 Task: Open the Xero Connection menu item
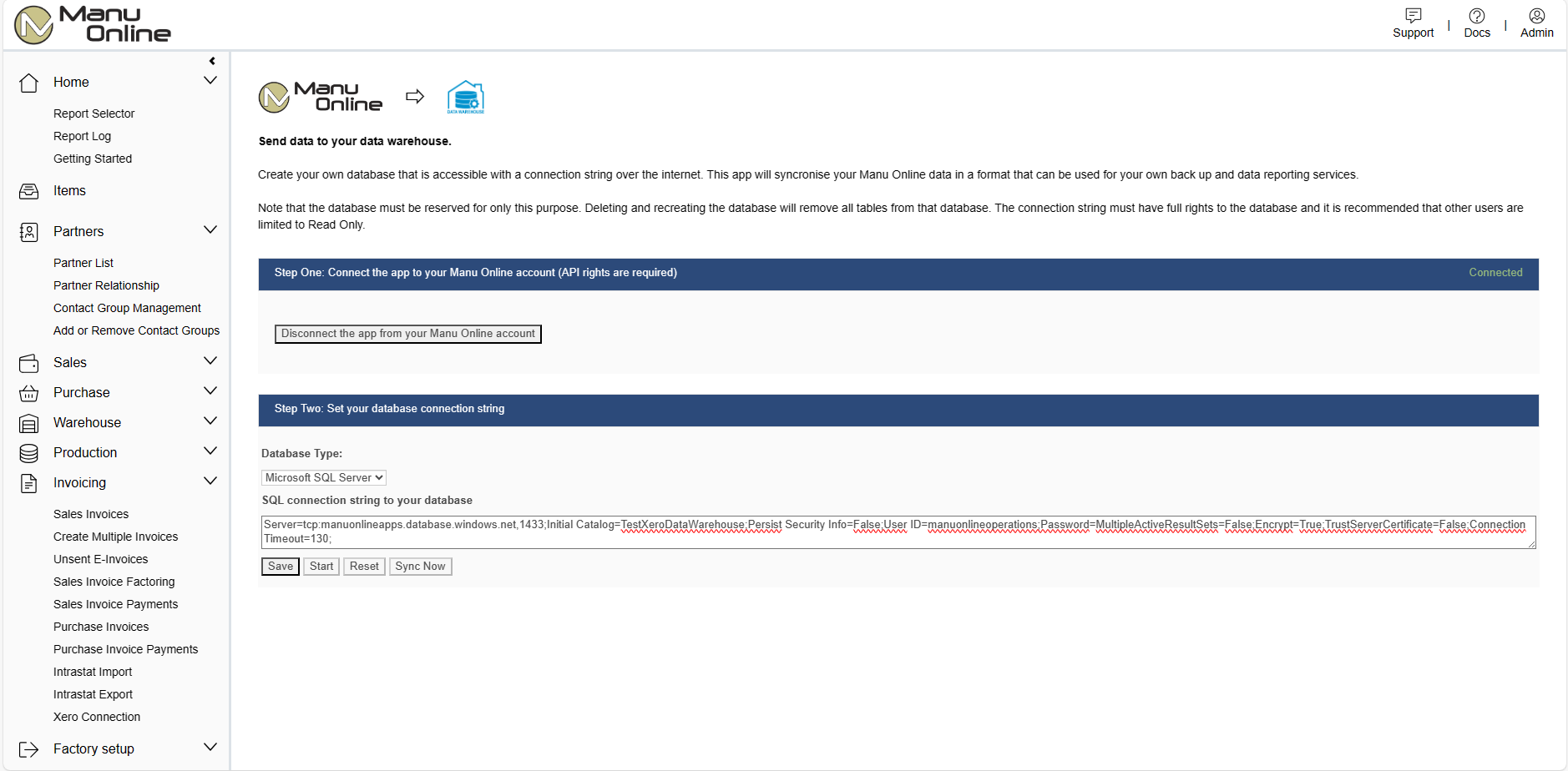(97, 717)
